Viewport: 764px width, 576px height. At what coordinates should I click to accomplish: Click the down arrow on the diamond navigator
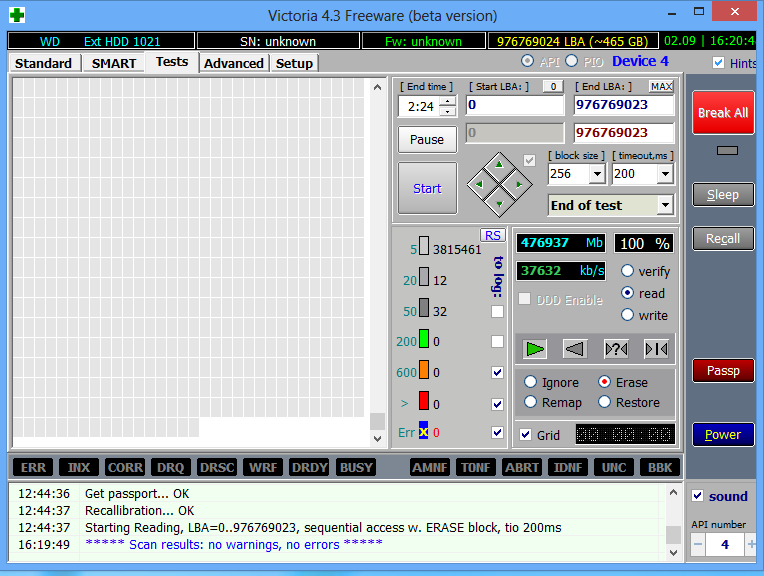tap(499, 204)
